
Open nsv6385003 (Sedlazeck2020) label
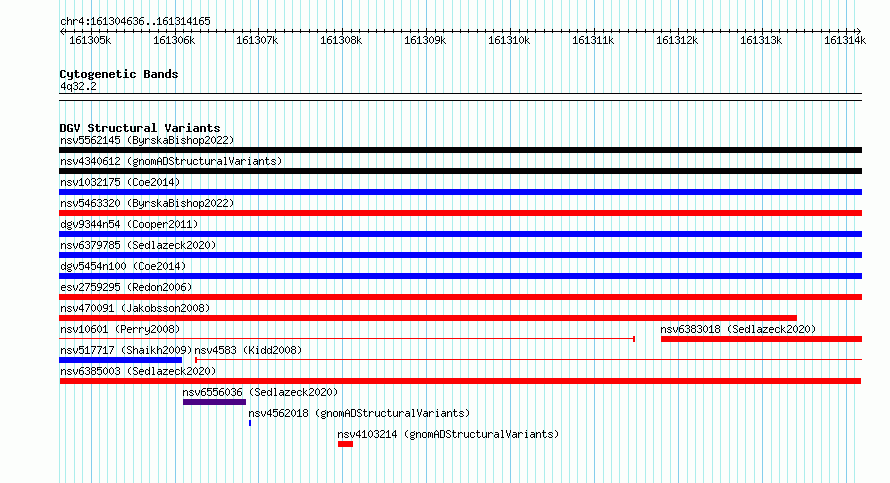pos(138,371)
